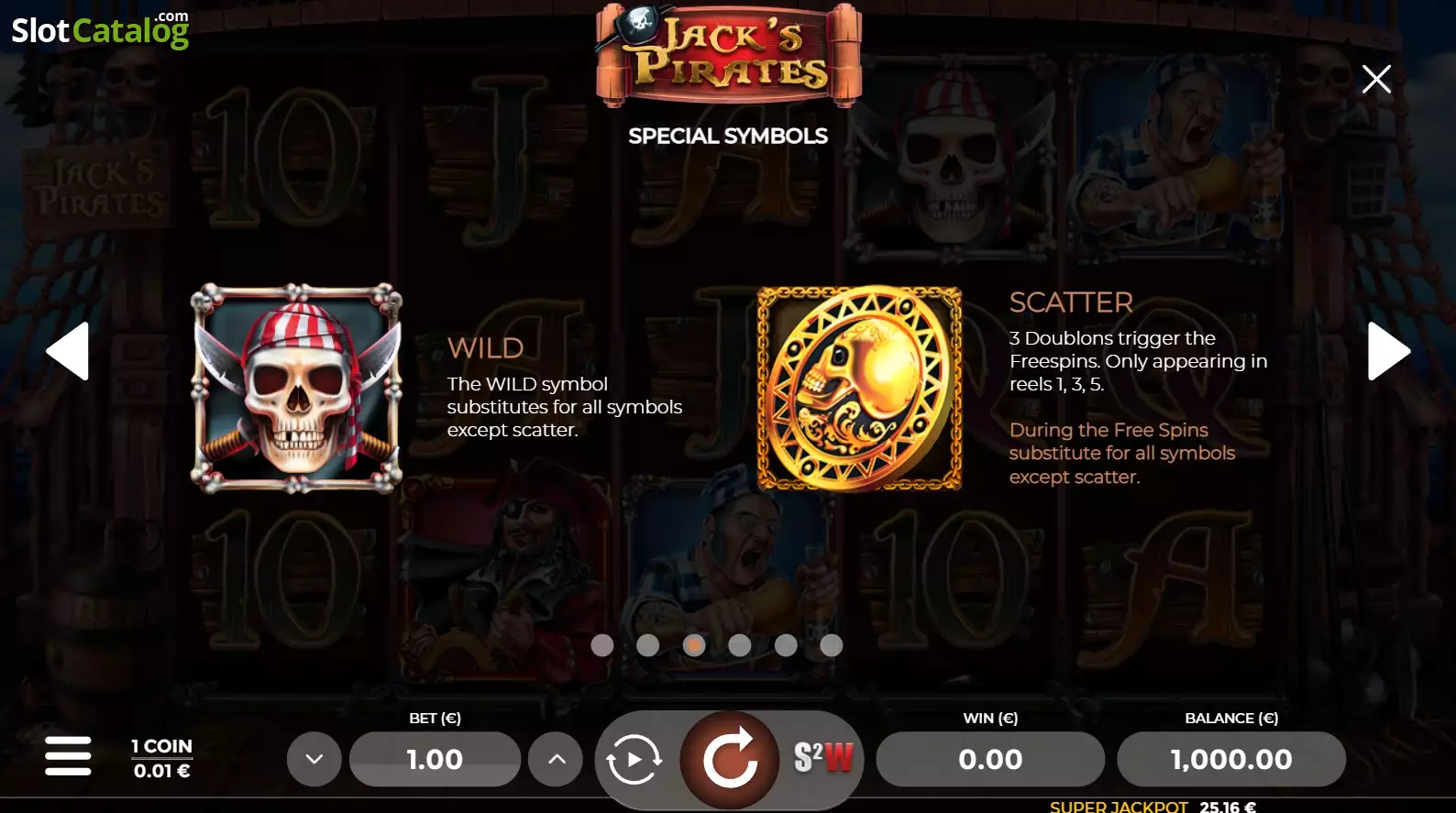The height and width of the screenshot is (813, 1456).
Task: Spin the reels with the red button
Action: click(x=729, y=760)
